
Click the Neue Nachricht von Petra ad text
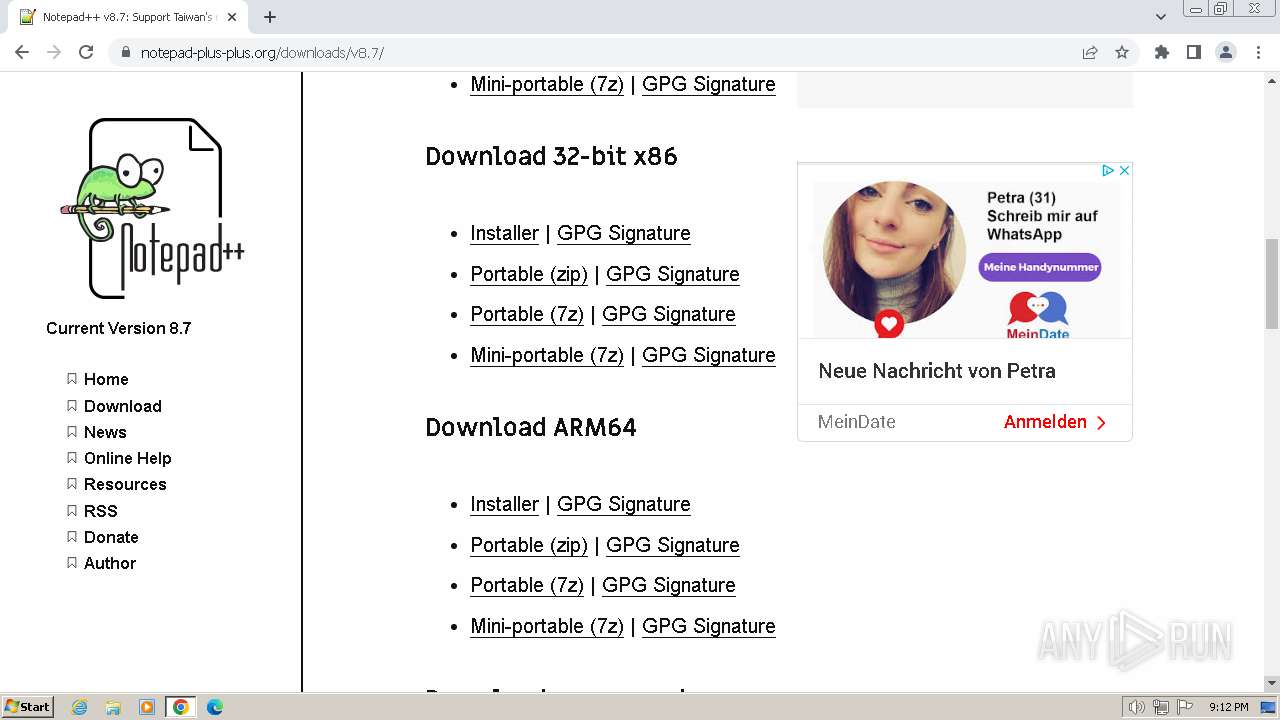(x=937, y=371)
